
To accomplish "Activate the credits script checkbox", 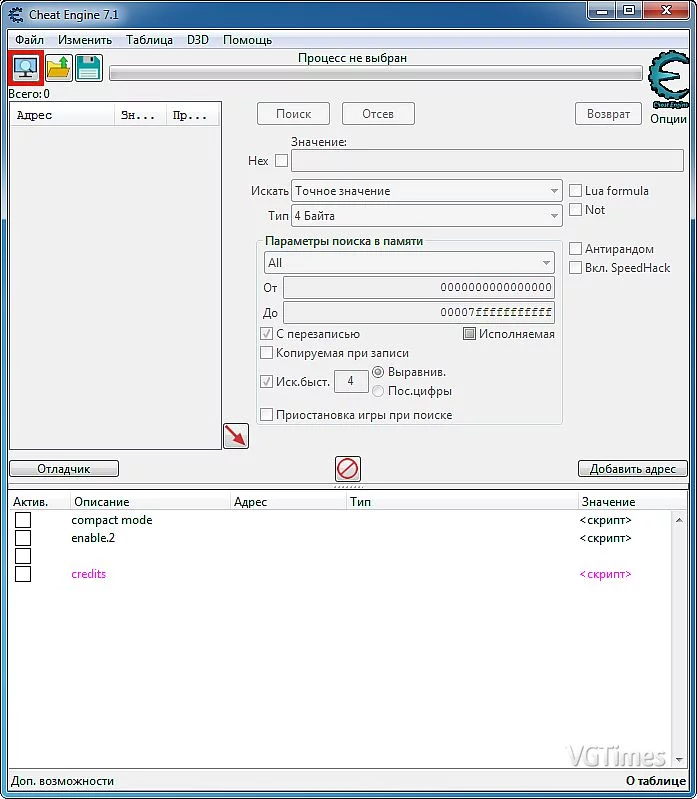I will [x=23, y=574].
